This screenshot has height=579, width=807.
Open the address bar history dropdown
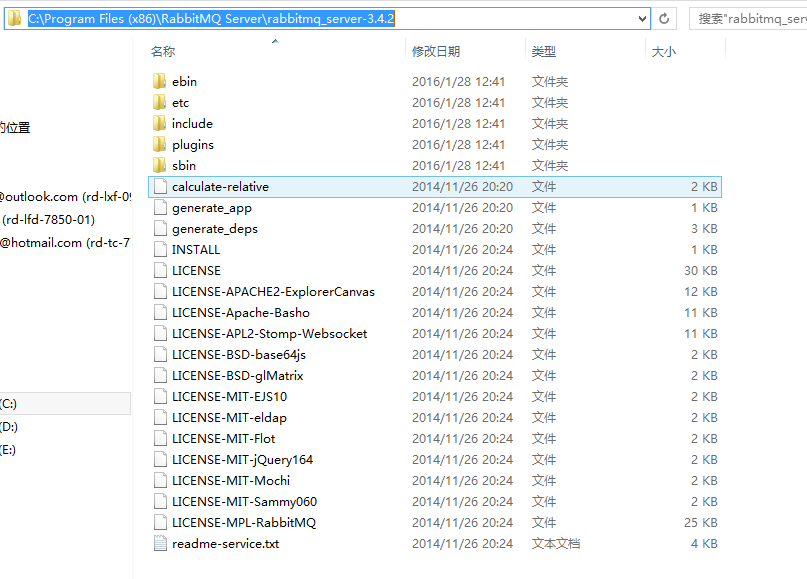[642, 19]
